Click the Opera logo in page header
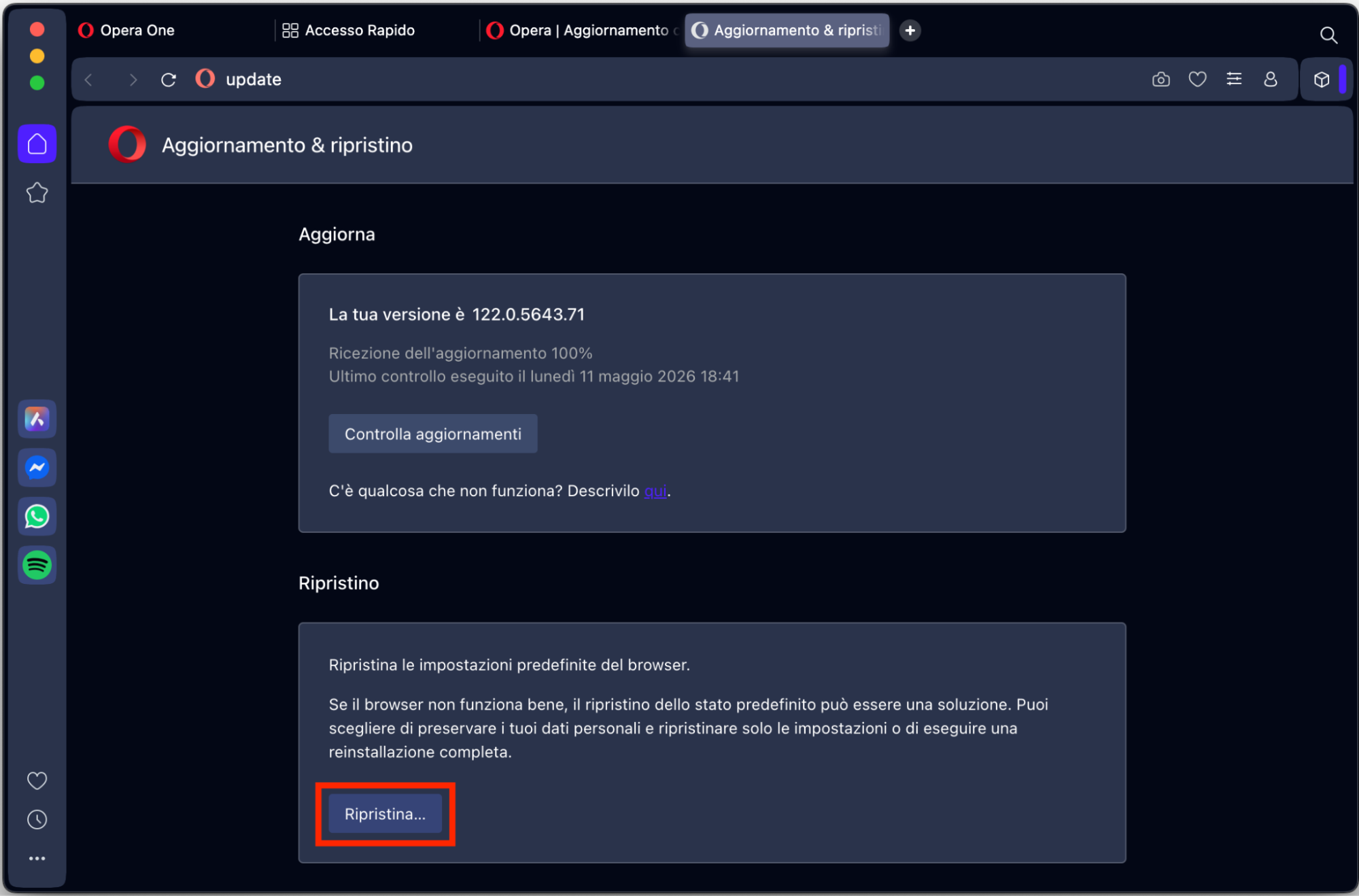 pos(127,145)
